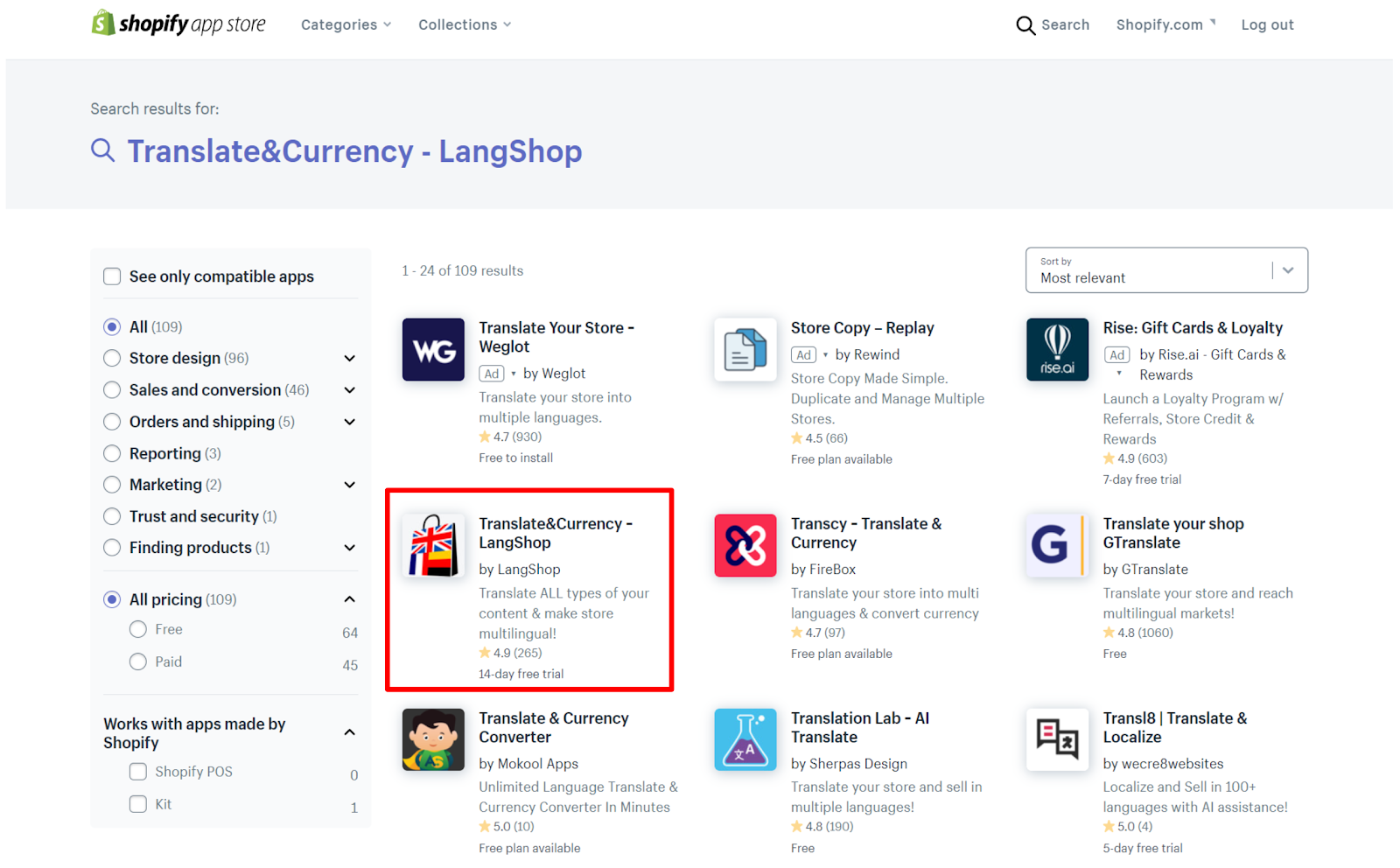Open Translate Your Store - Weglot title
Image resolution: width=1400 pixels, height=868 pixels.
point(556,337)
